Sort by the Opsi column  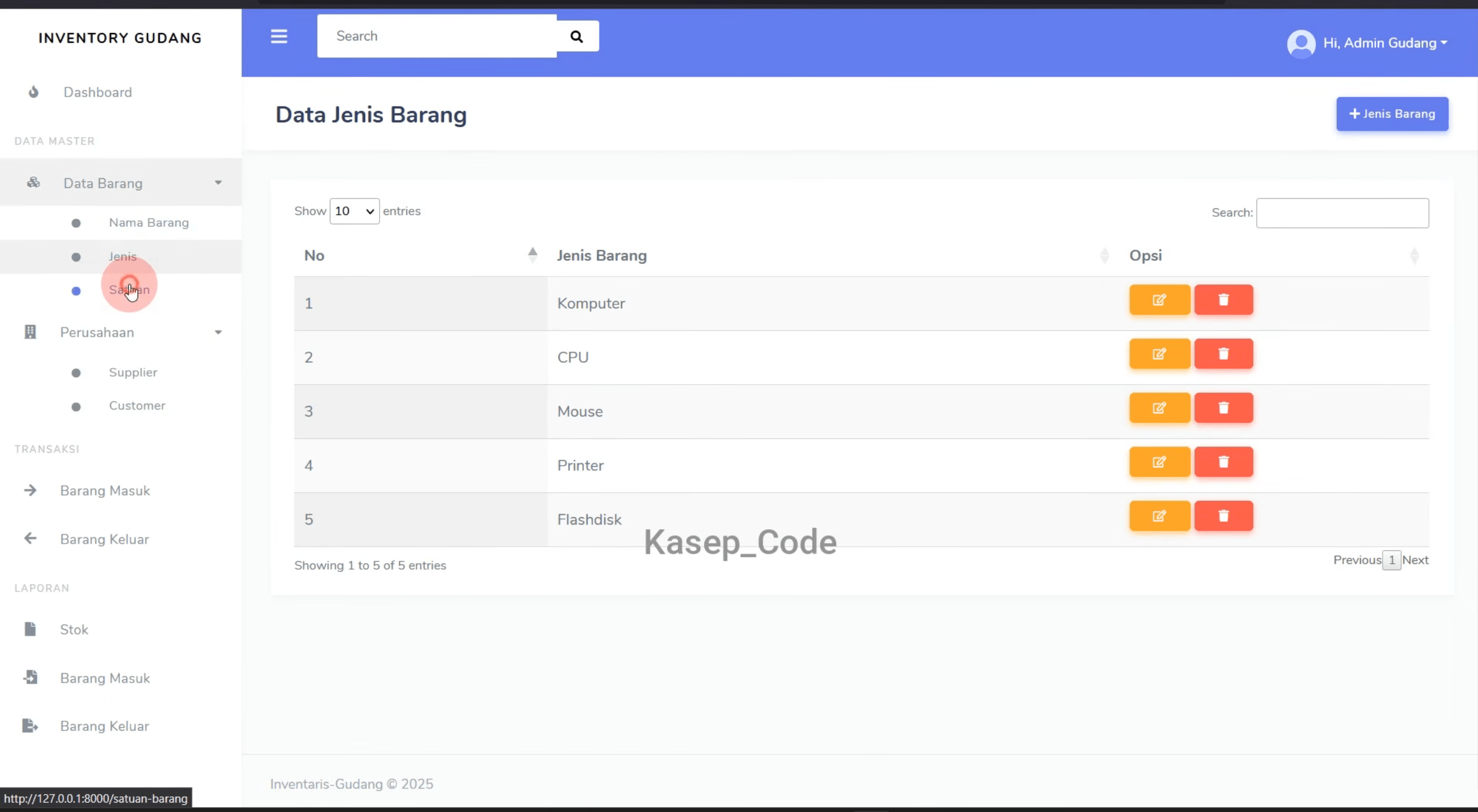click(x=1274, y=256)
